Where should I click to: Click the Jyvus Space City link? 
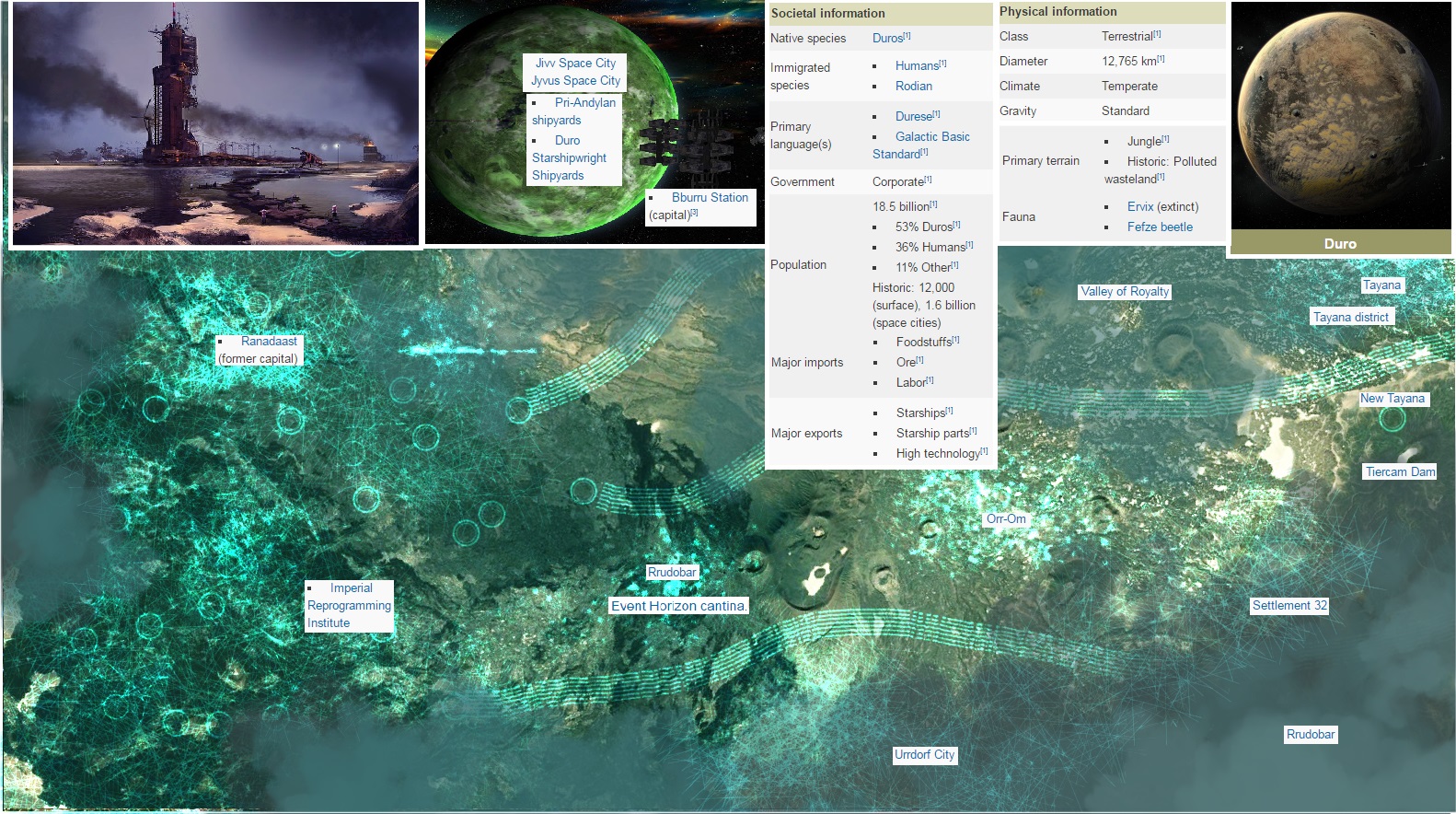(575, 81)
